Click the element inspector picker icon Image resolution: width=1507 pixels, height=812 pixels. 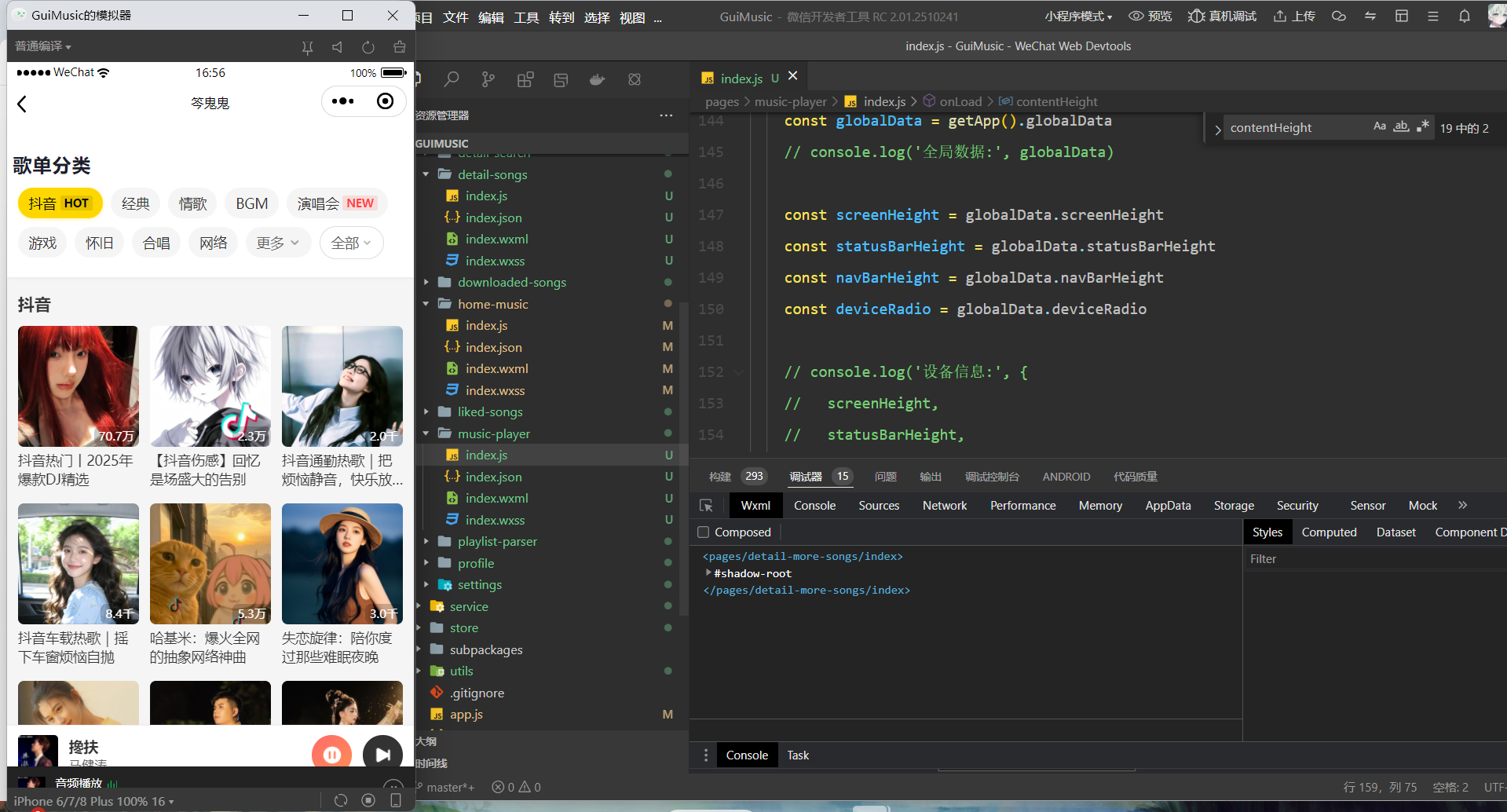(x=706, y=506)
